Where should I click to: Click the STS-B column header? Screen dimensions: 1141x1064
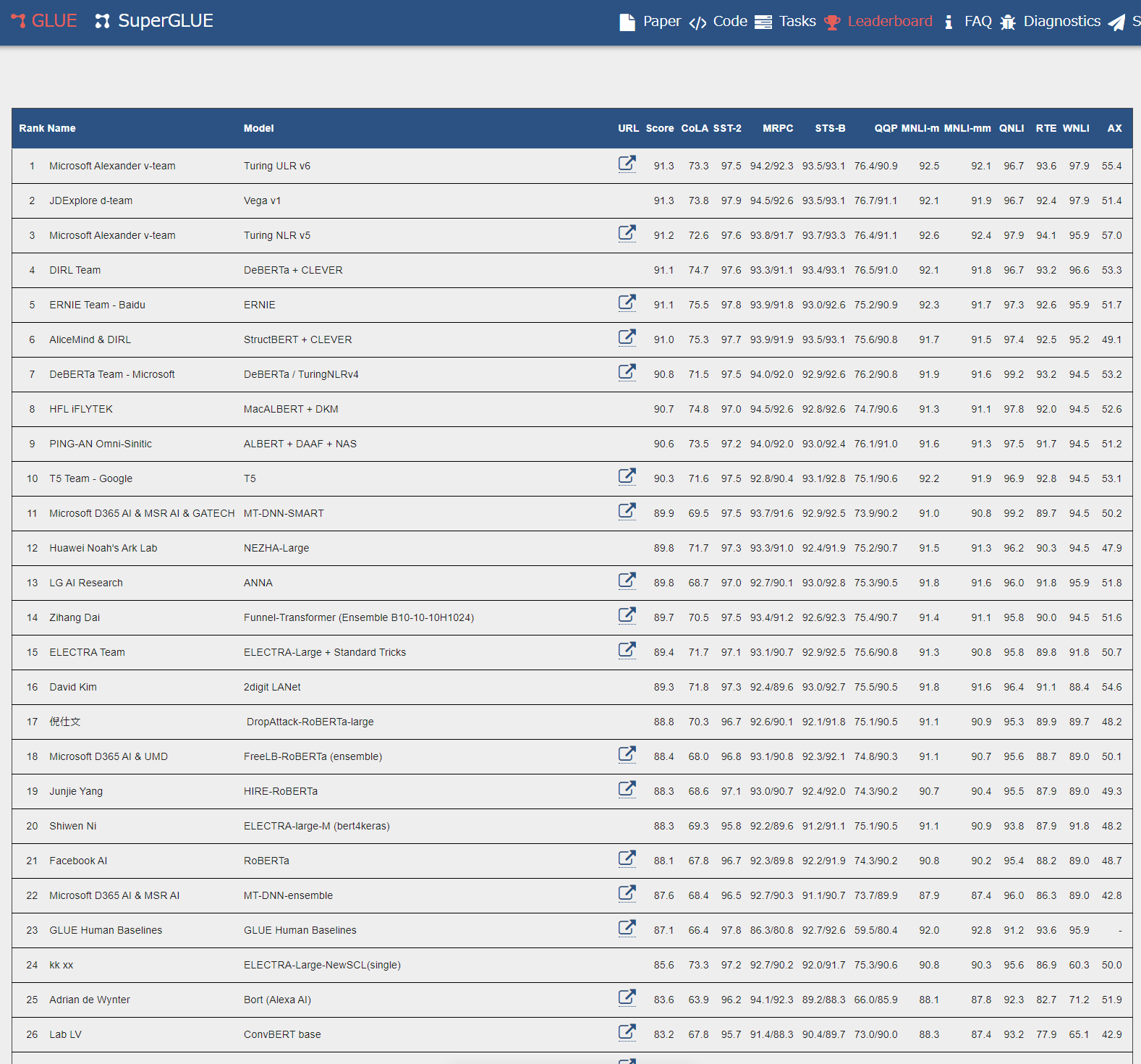(830, 128)
